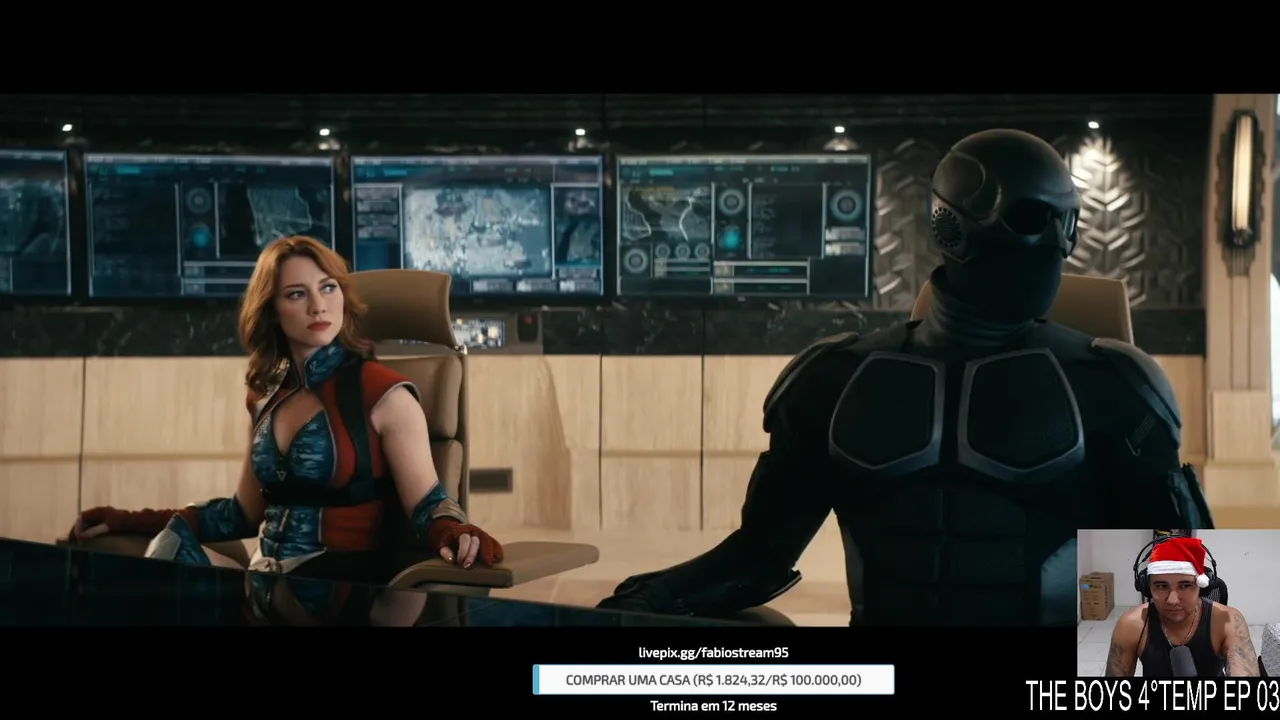Click the THE BOYS 4°TEMP EP 03 title
This screenshot has height=720, width=1280.
point(1152,696)
